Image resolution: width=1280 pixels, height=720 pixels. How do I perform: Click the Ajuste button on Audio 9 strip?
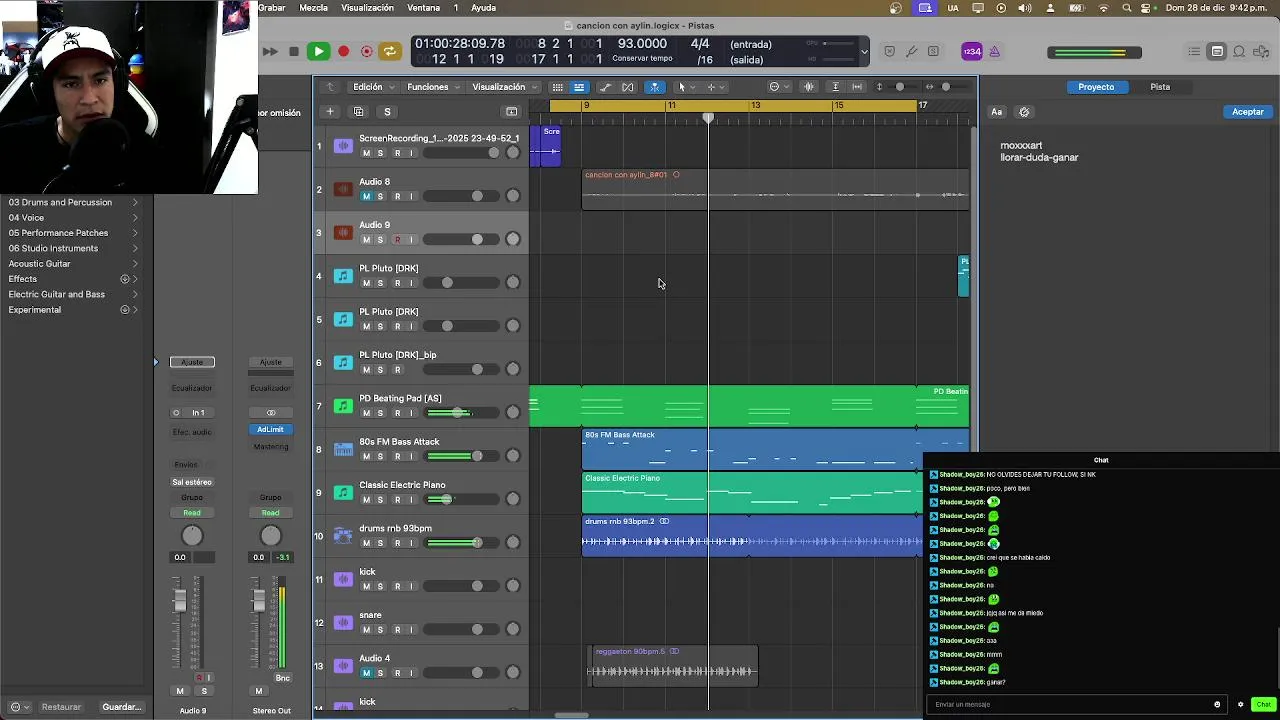click(x=192, y=362)
